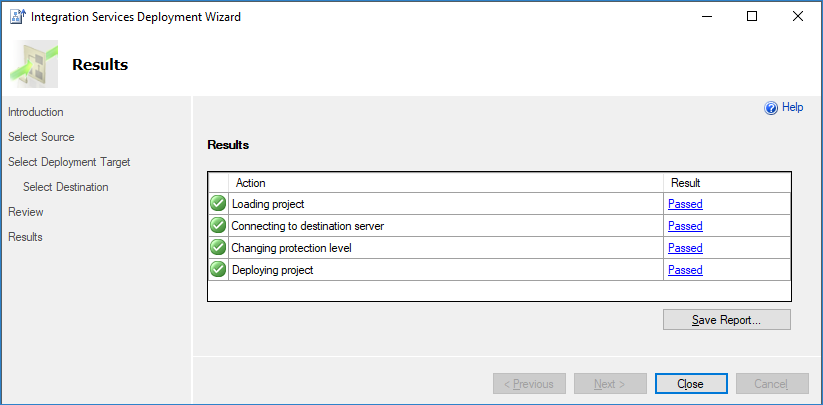View Passed result for Changing protection level
This screenshot has width=823, height=405.
tap(685, 248)
